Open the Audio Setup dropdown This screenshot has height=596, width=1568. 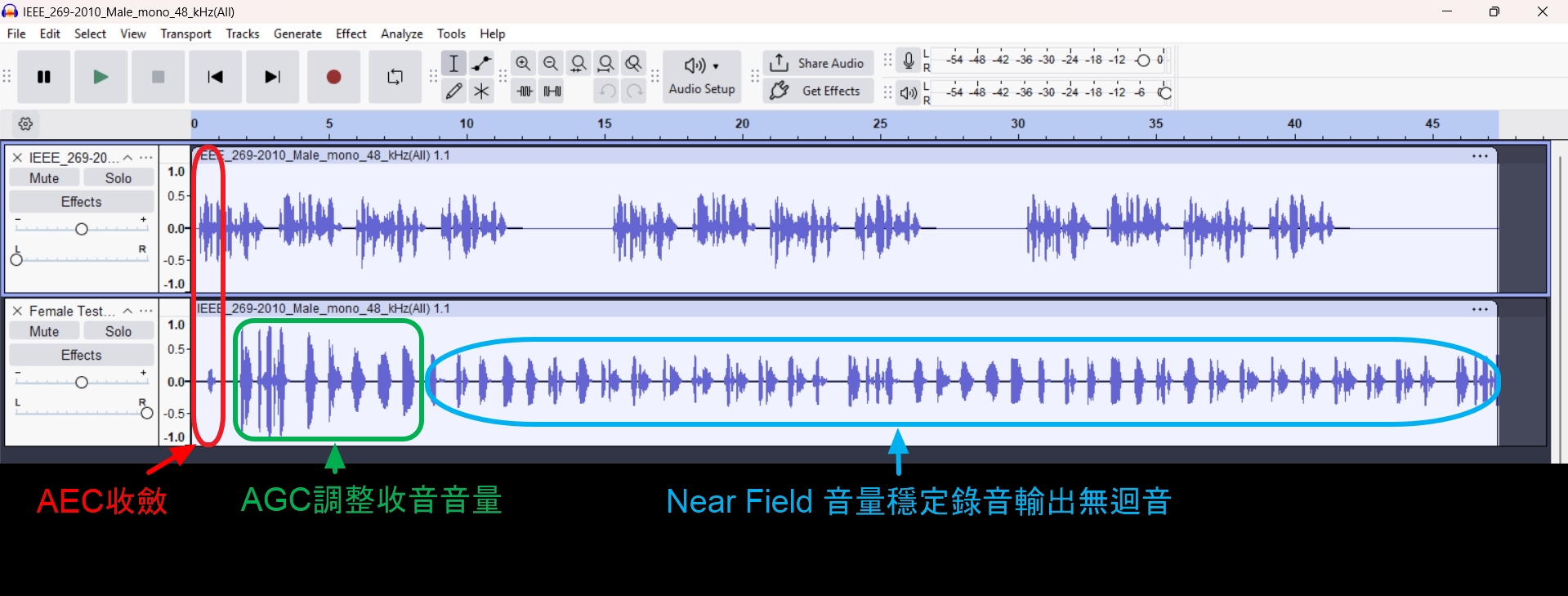pyautogui.click(x=702, y=76)
